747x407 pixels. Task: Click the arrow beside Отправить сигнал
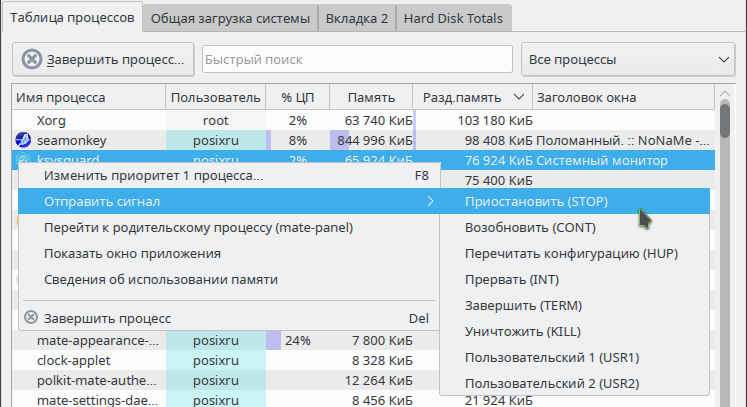click(x=430, y=201)
